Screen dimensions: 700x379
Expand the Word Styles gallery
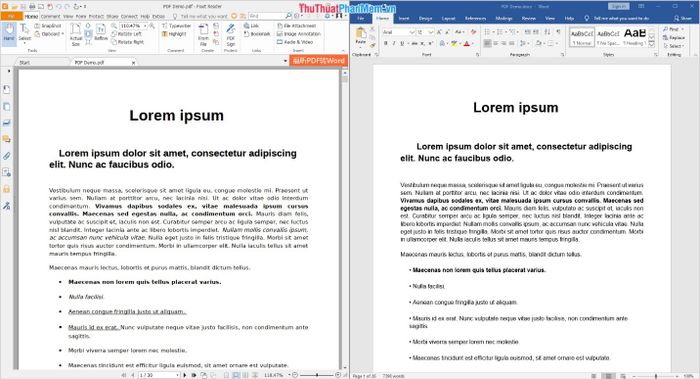(651, 44)
